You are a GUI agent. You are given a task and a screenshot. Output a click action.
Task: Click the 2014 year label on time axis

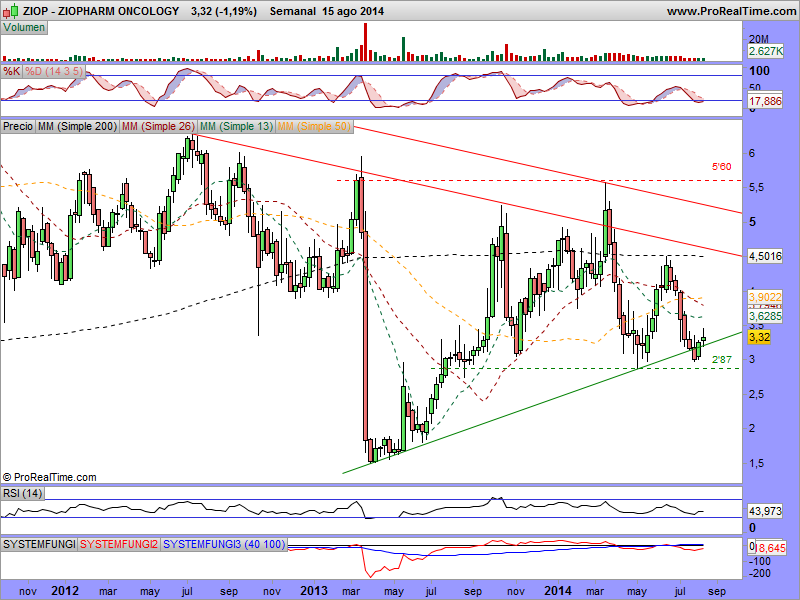pyautogui.click(x=558, y=591)
